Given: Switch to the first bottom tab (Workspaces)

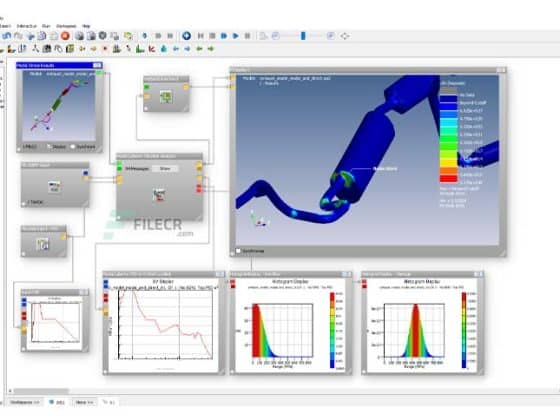Looking at the screenshot, I should [24, 402].
